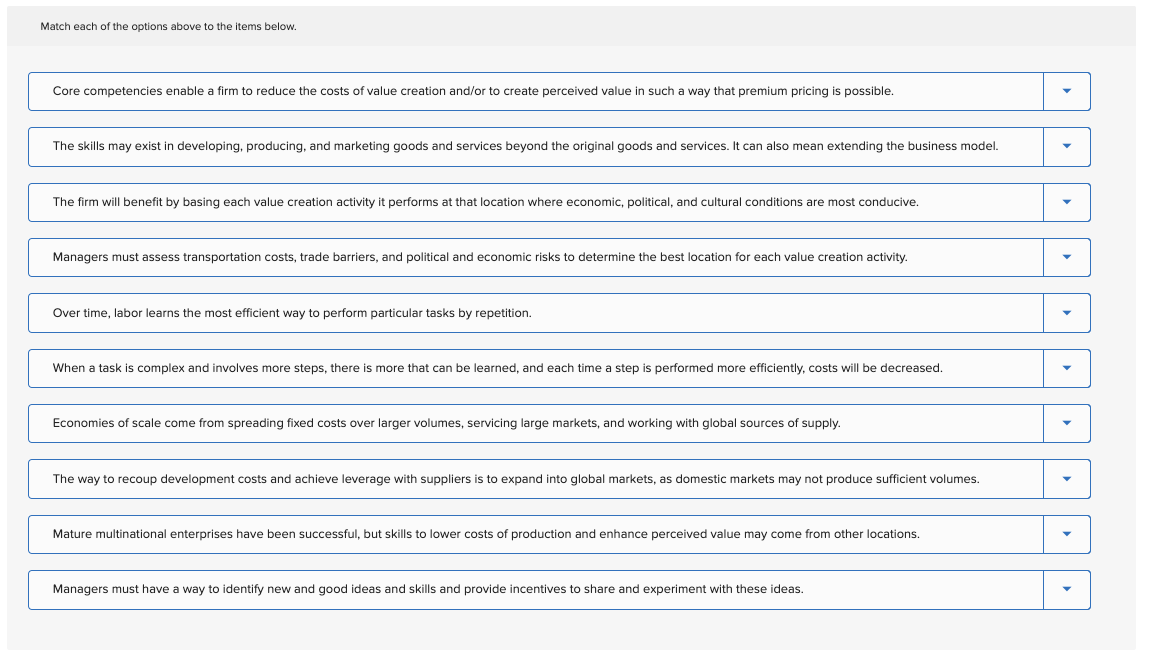The height and width of the screenshot is (665, 1160).
Task: Expand the dropdown about complex tasks and steps
Action: click(x=1066, y=367)
